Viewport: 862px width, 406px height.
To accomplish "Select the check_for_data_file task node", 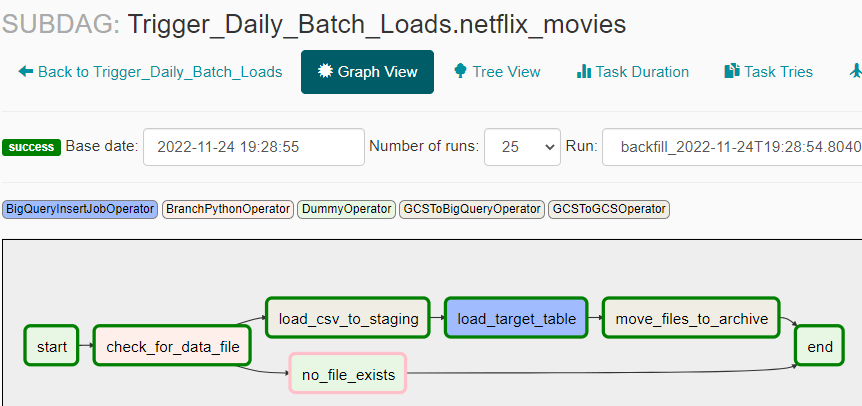I will pos(172,347).
